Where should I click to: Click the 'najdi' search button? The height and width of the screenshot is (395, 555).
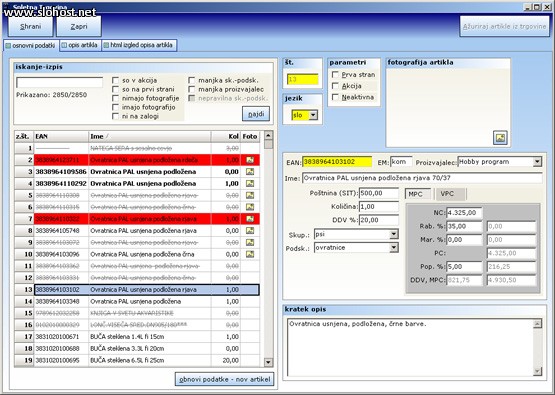256,114
